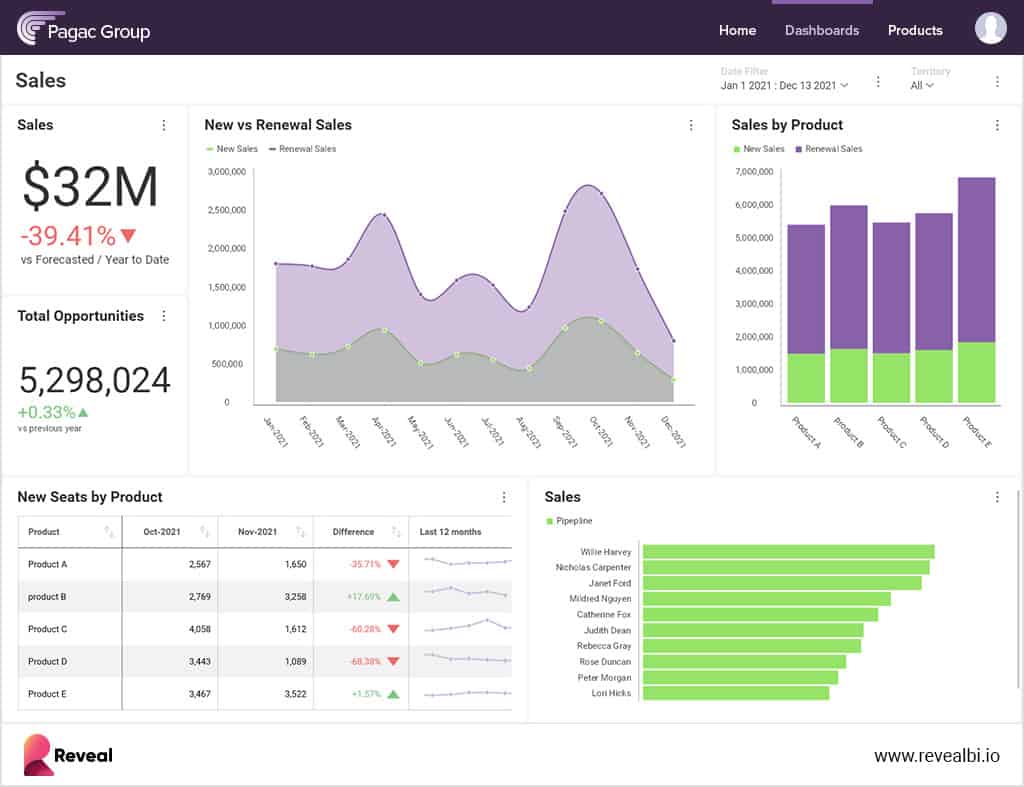This screenshot has height=787, width=1024.
Task: Open the Sales by Product options menu
Action: (x=997, y=125)
